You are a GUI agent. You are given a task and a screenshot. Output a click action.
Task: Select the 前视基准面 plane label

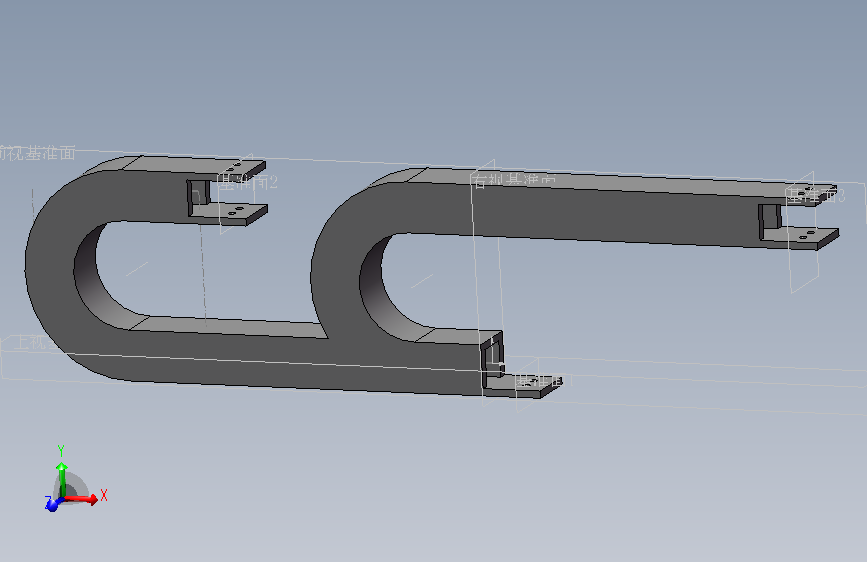tap(38, 153)
